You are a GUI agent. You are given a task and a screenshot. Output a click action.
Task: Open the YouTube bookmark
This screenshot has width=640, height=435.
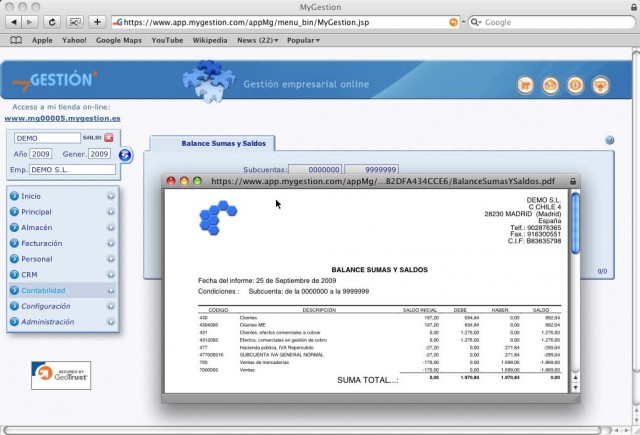pos(167,40)
